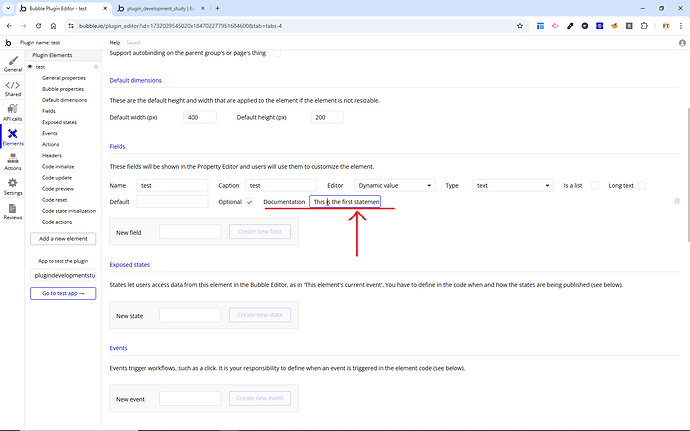Image resolution: width=690 pixels, height=431 pixels.
Task: Click the Default width input field
Action: point(200,117)
